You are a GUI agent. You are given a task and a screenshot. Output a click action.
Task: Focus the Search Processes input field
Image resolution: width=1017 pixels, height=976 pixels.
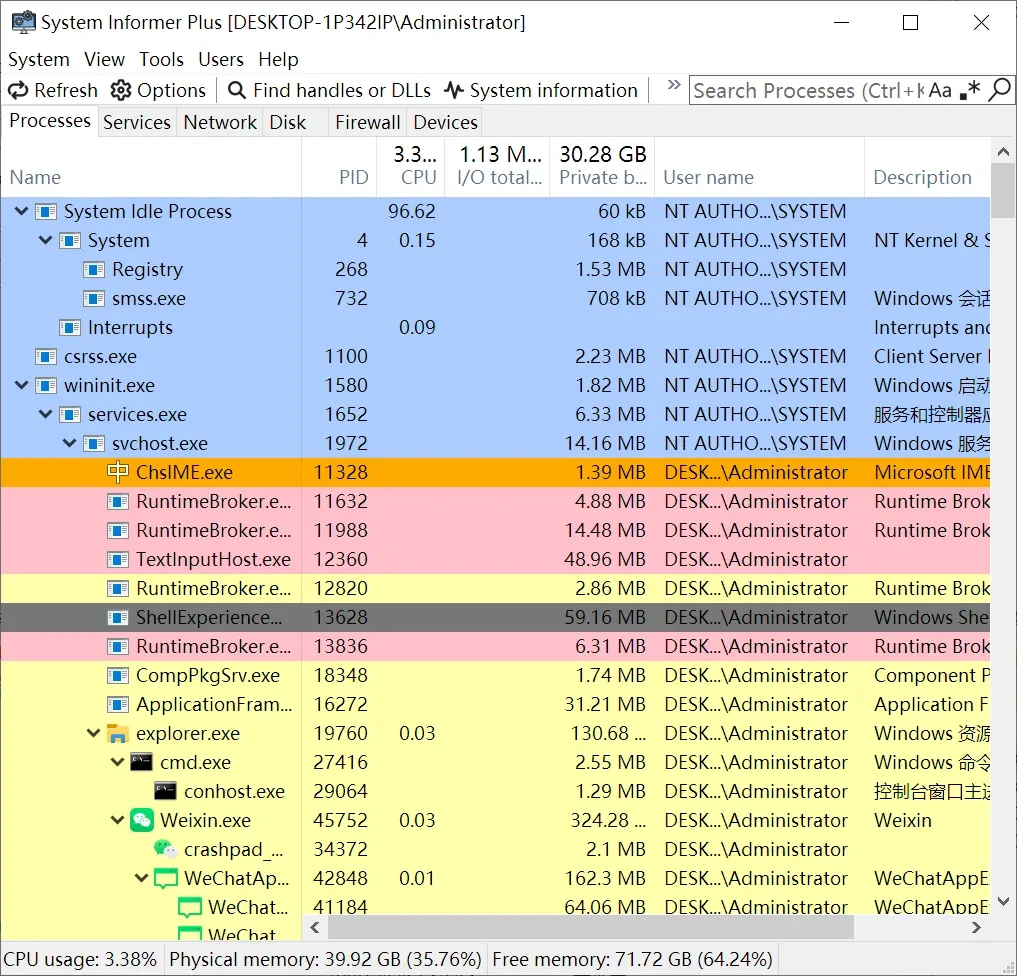[808, 90]
